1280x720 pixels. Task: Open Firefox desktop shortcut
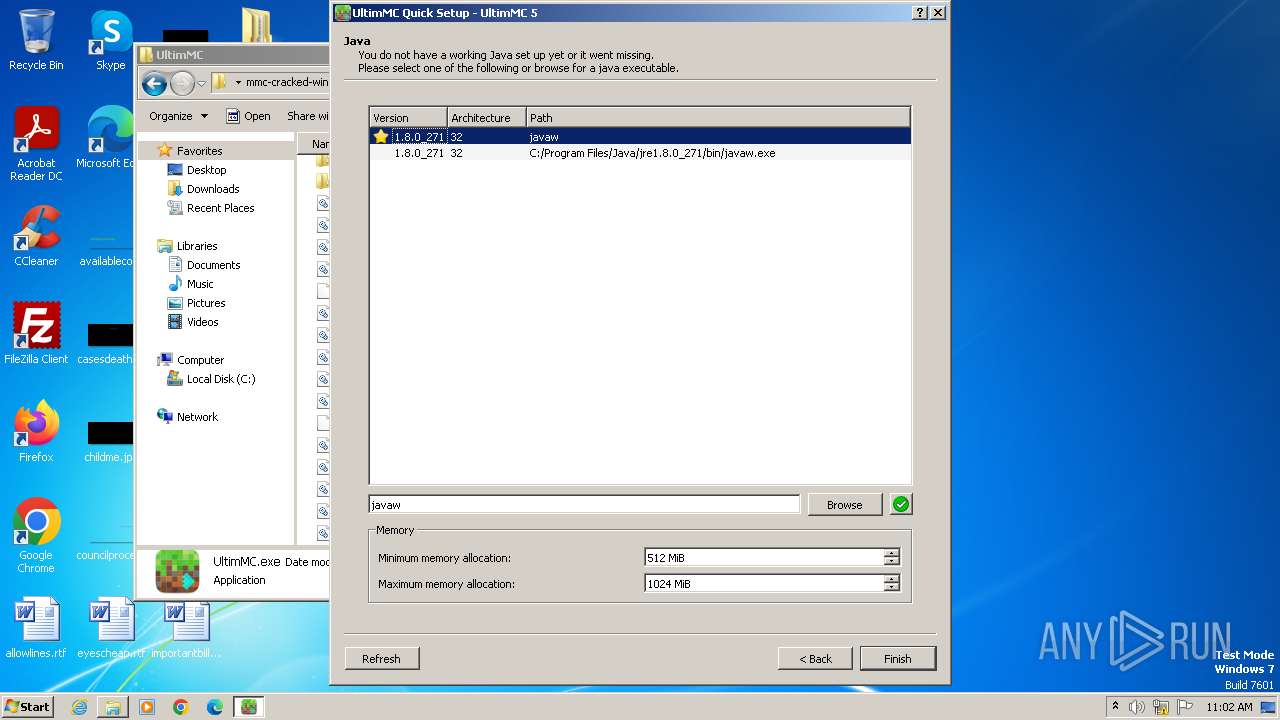pos(36,432)
